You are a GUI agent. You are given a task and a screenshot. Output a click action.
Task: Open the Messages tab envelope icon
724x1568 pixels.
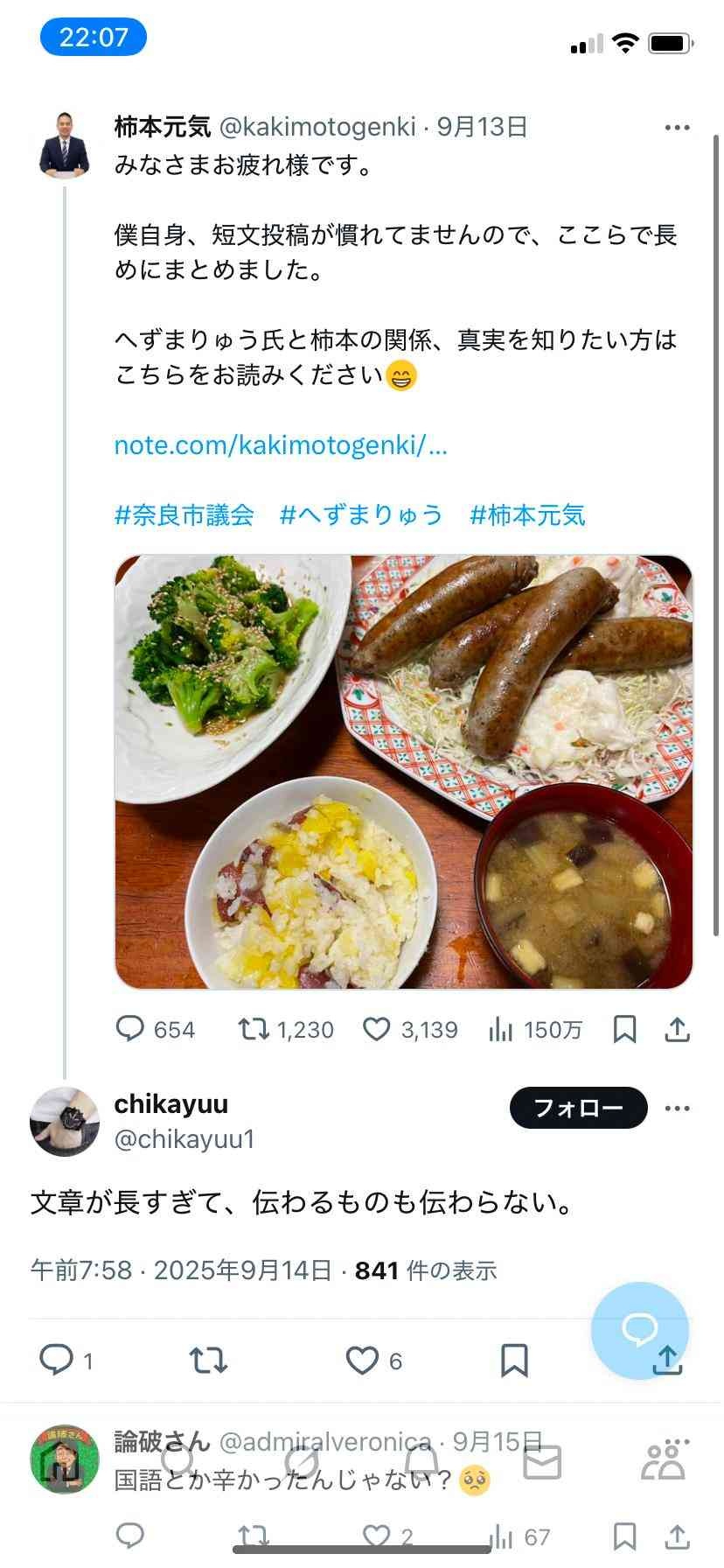(x=542, y=1462)
